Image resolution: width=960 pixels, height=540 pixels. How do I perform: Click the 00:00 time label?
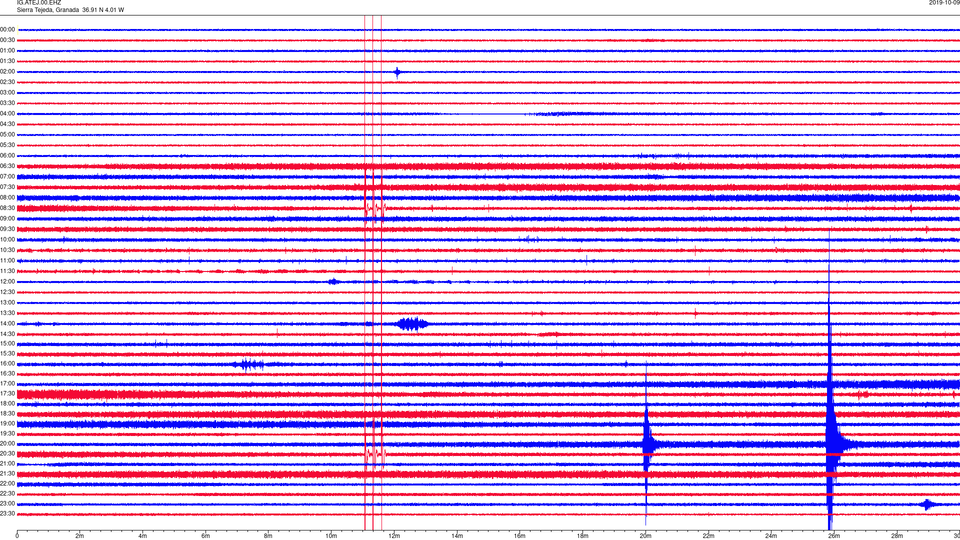[8, 29]
